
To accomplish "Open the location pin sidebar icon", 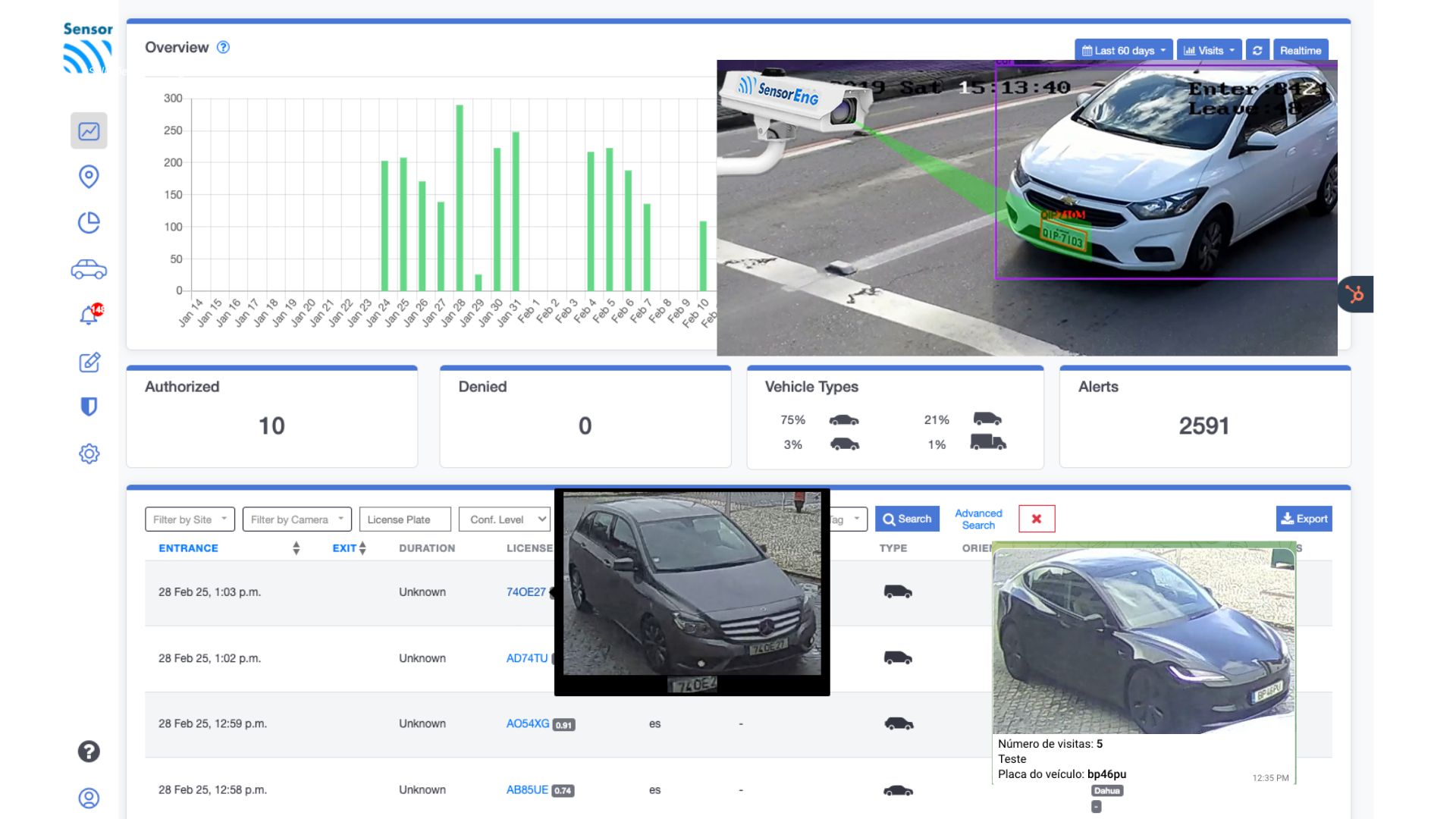I will pyautogui.click(x=89, y=177).
